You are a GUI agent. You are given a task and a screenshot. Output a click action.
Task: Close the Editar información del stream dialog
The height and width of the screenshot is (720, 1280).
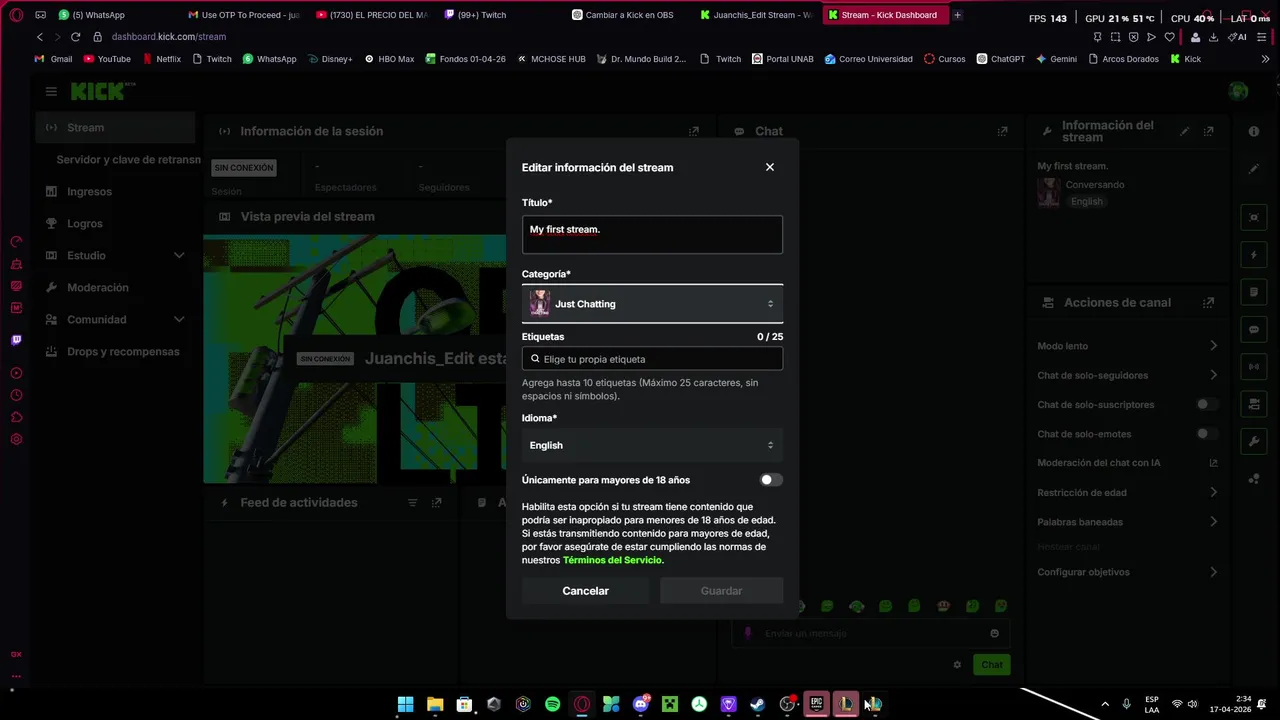pos(770,167)
